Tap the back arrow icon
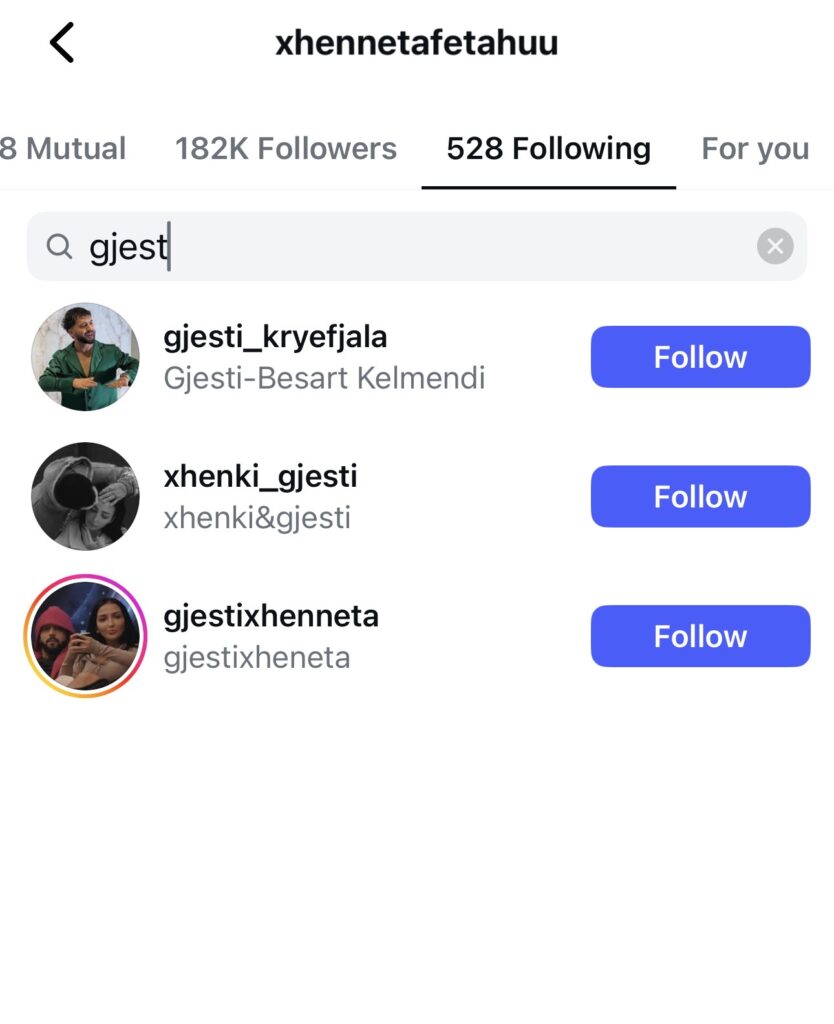834x1024 pixels. click(62, 44)
